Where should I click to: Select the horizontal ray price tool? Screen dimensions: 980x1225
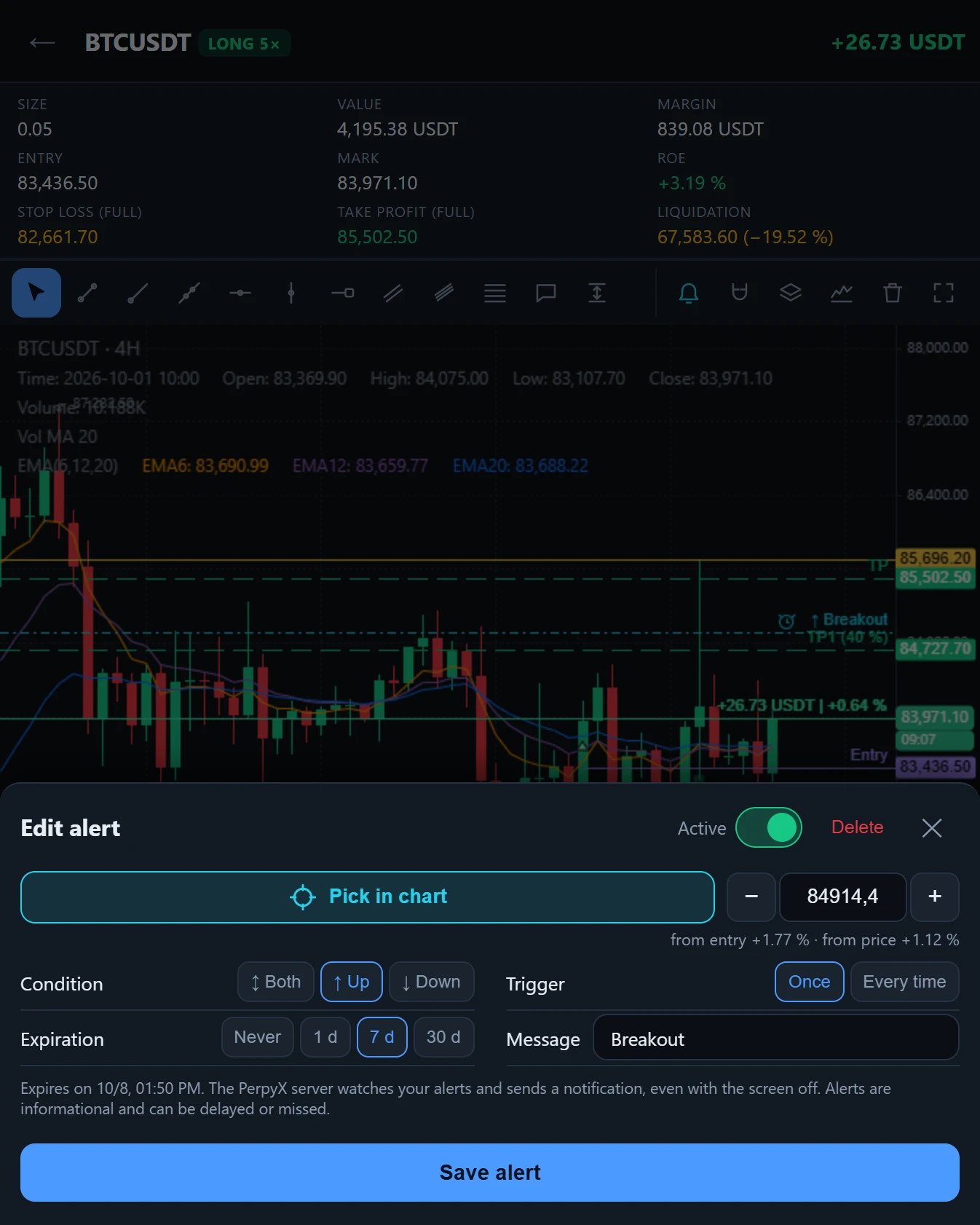(342, 293)
